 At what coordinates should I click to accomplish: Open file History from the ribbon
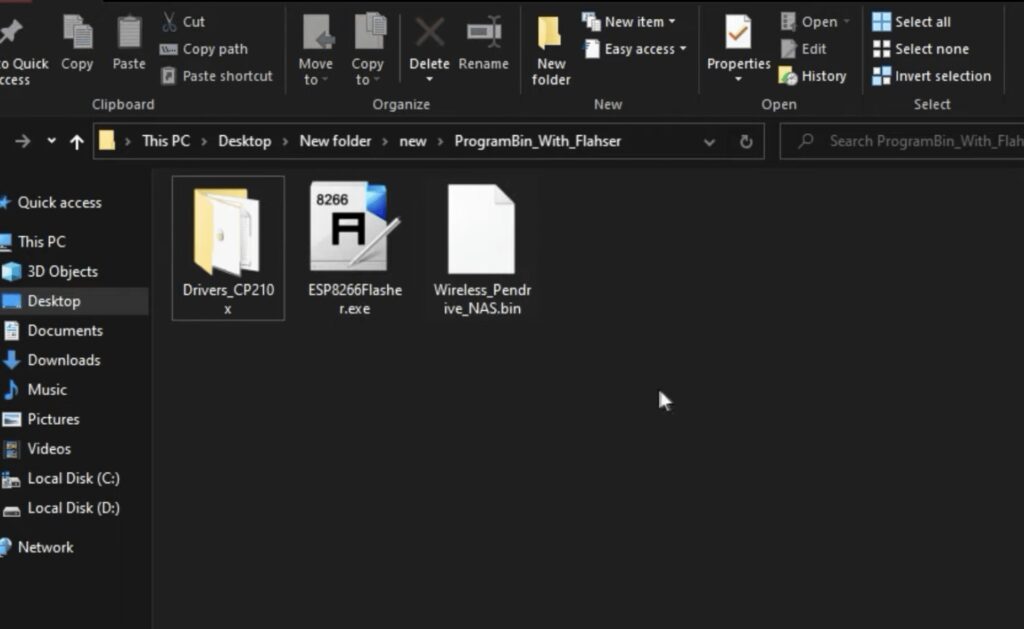pos(813,76)
